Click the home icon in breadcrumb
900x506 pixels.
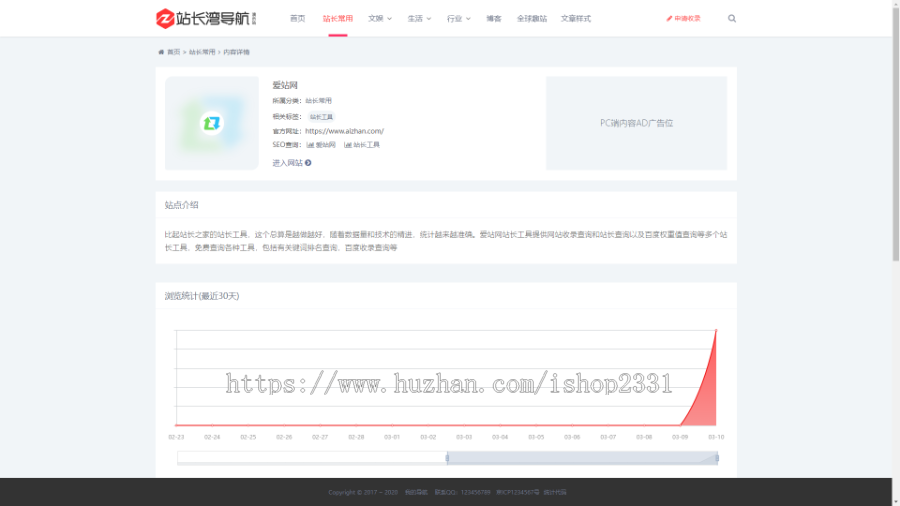pyautogui.click(x=161, y=52)
